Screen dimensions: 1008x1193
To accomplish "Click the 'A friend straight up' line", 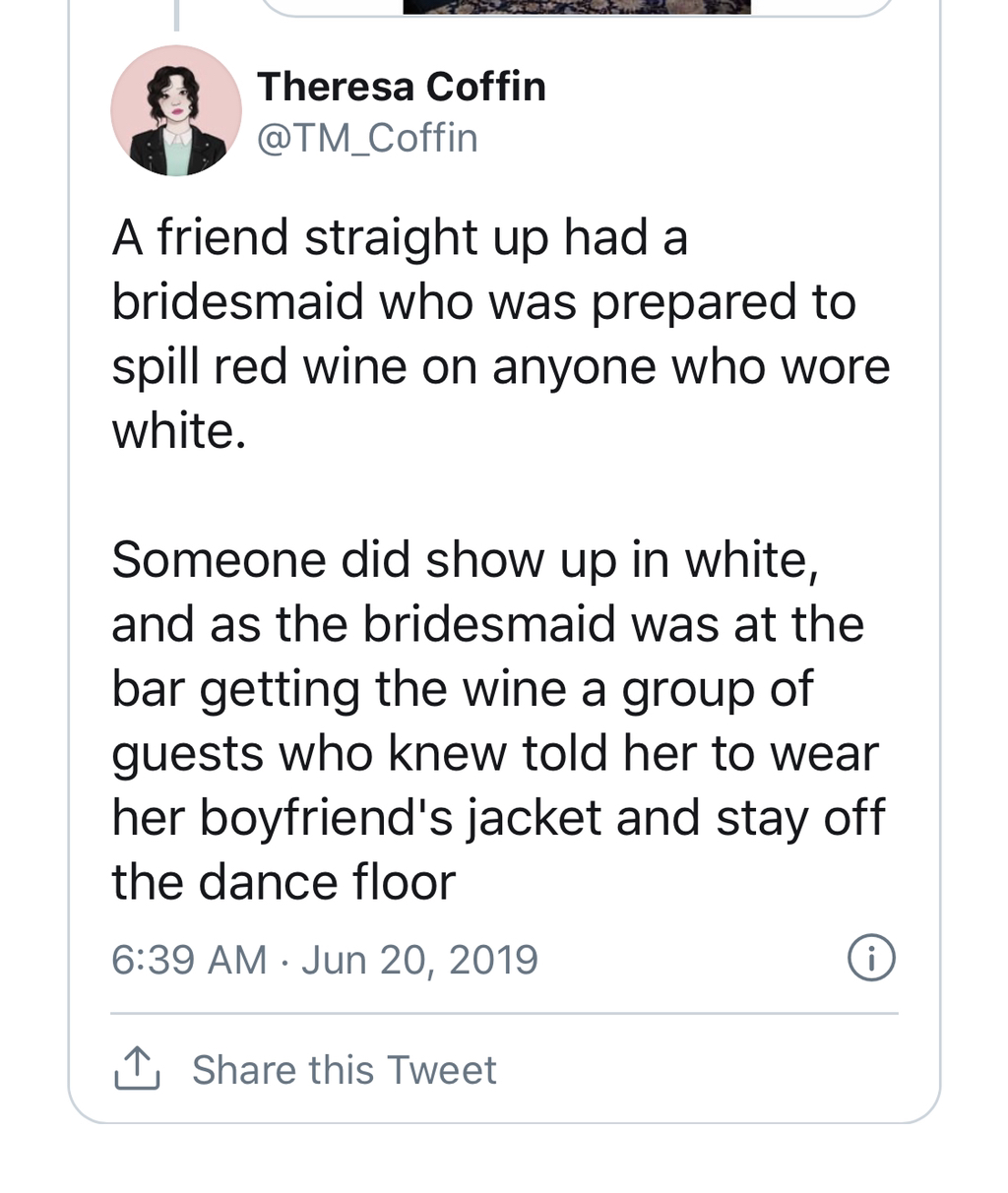I will (399, 238).
